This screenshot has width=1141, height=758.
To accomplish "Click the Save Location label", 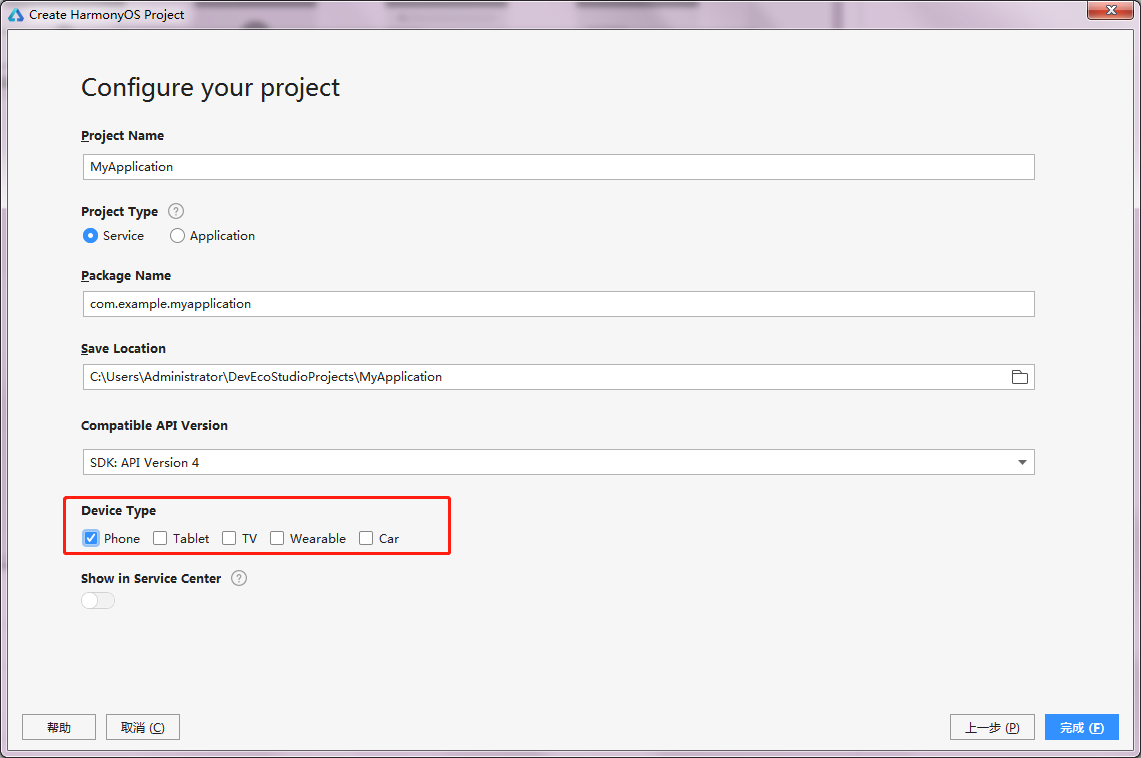I will click(123, 348).
